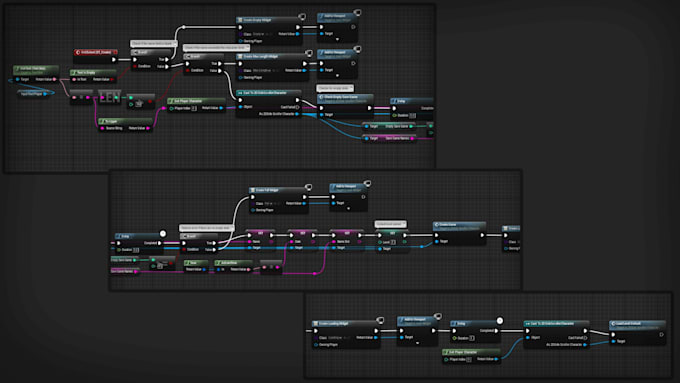Select the AsDateTime conversion node
The height and width of the screenshot is (383, 680).
[x=233, y=266]
